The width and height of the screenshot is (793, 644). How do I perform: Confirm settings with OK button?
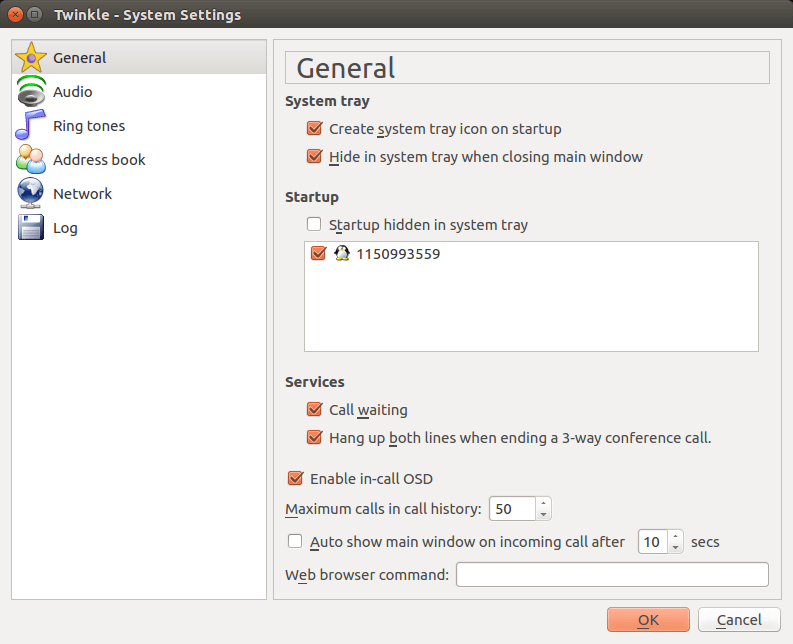[x=648, y=620]
